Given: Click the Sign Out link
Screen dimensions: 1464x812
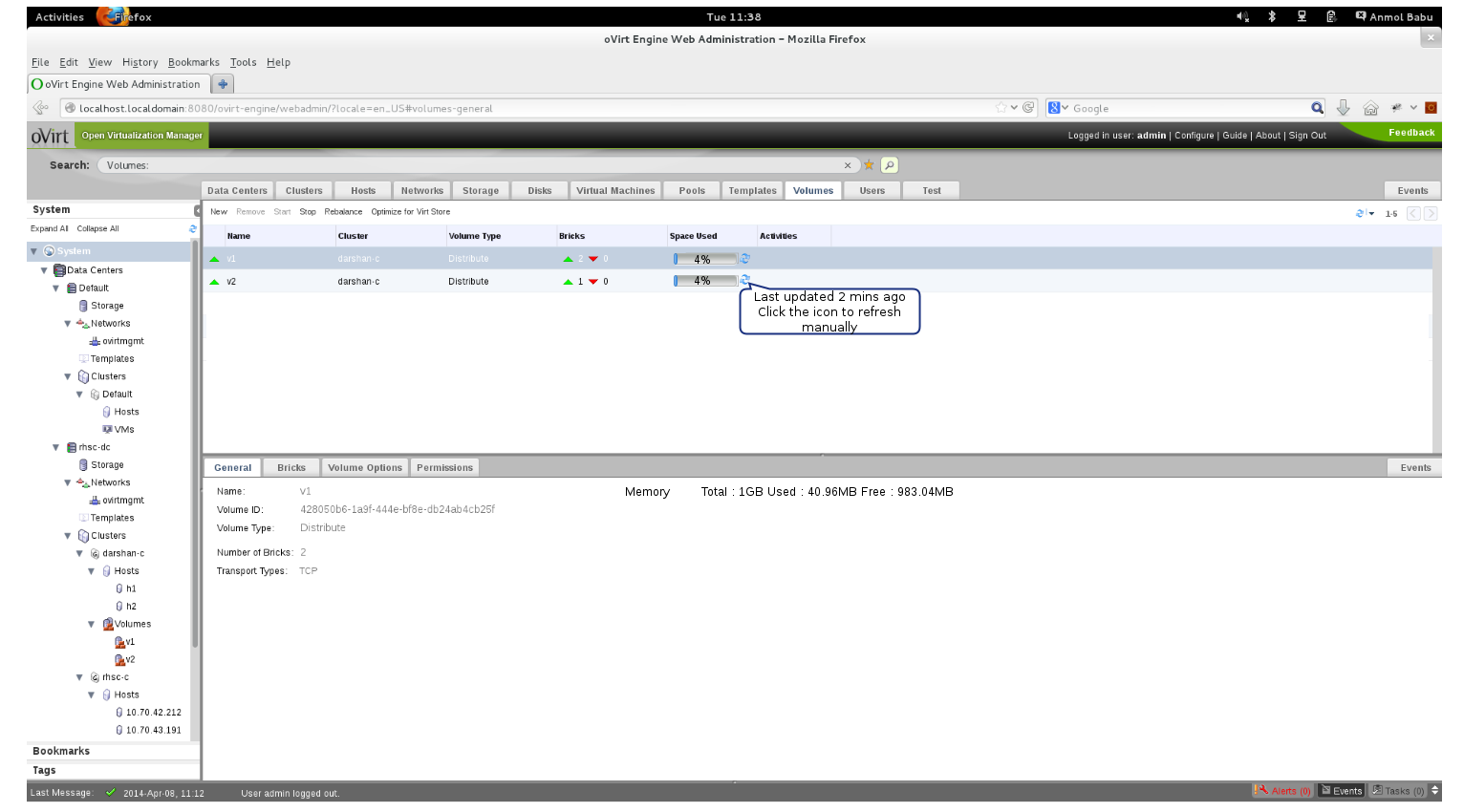Looking at the screenshot, I should click(x=1307, y=136).
